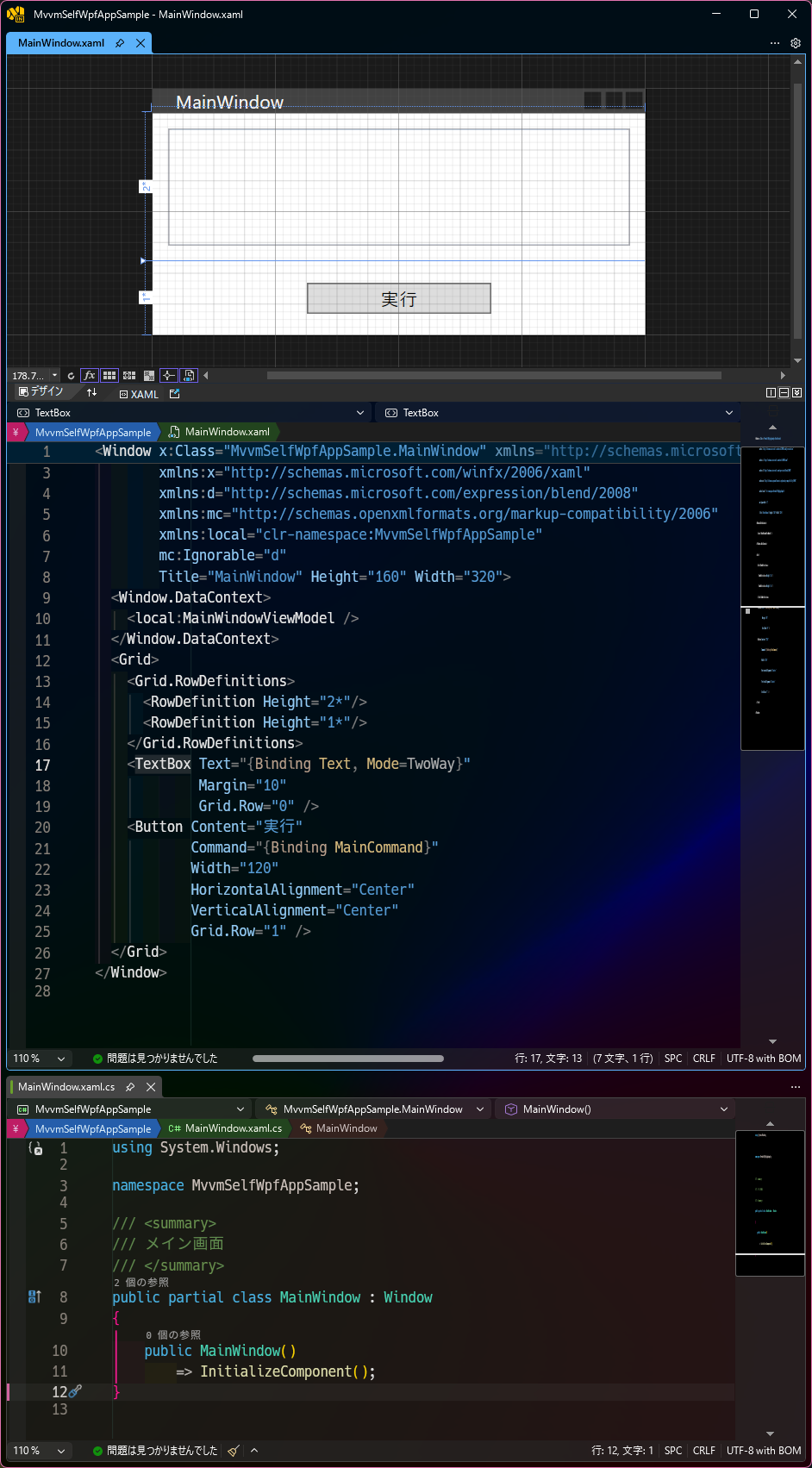The width and height of the screenshot is (812, 1468).
Task: Select the TextBox in the design preview
Action: tap(398, 187)
